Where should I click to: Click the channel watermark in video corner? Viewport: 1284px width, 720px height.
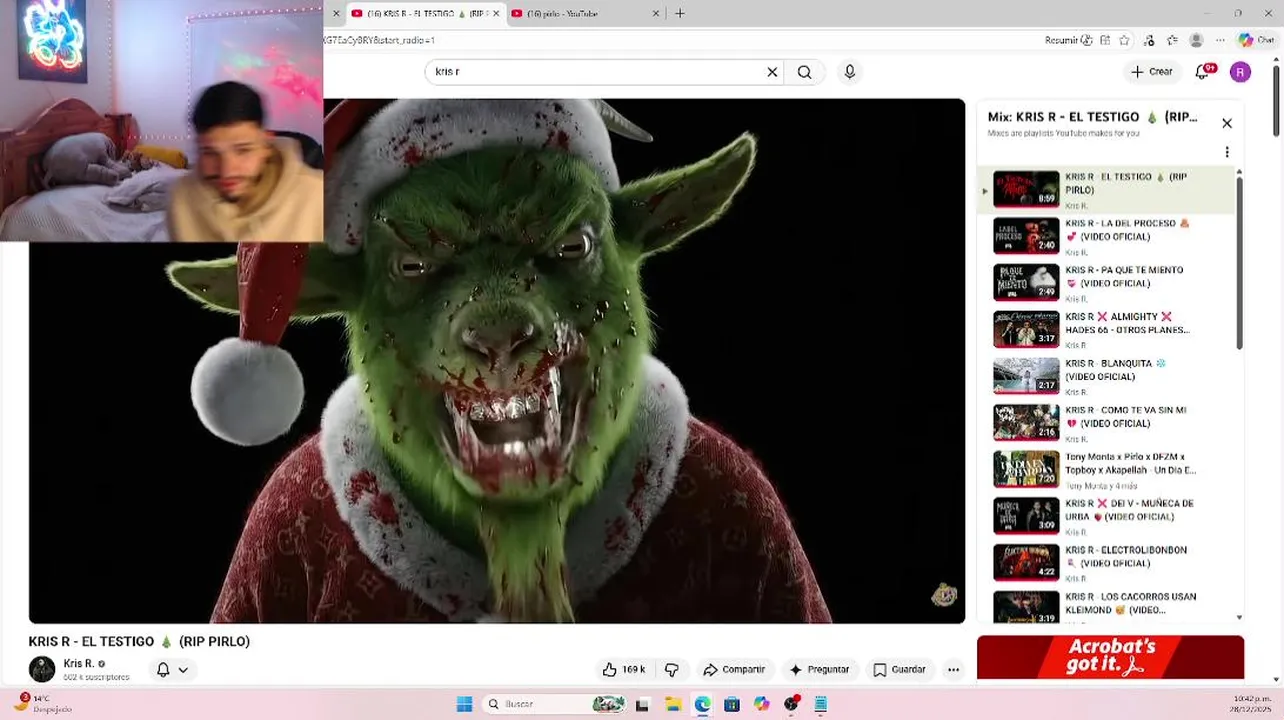tap(944, 595)
